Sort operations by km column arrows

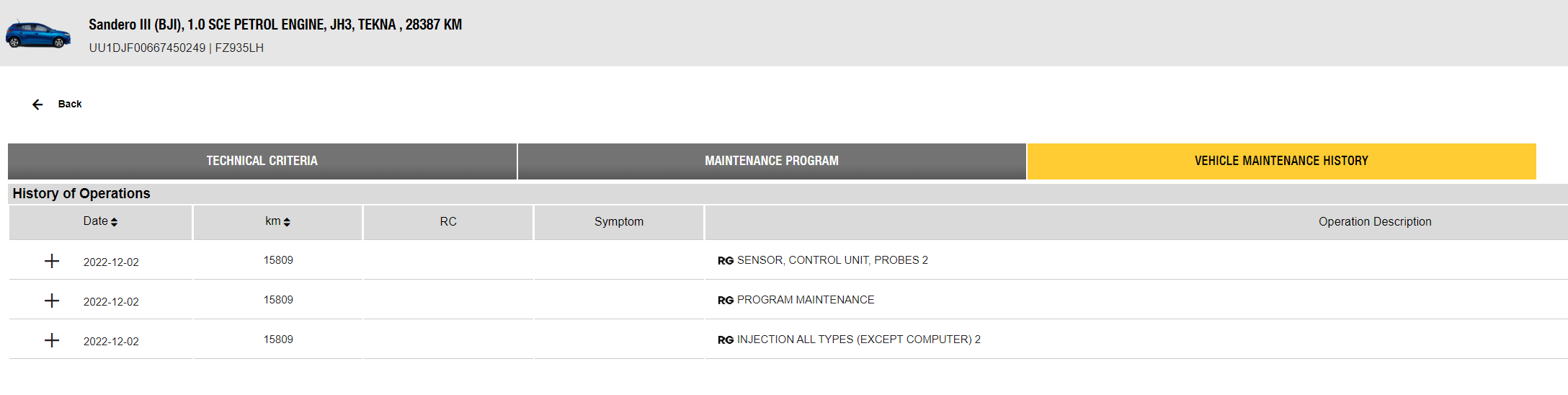coord(287,222)
